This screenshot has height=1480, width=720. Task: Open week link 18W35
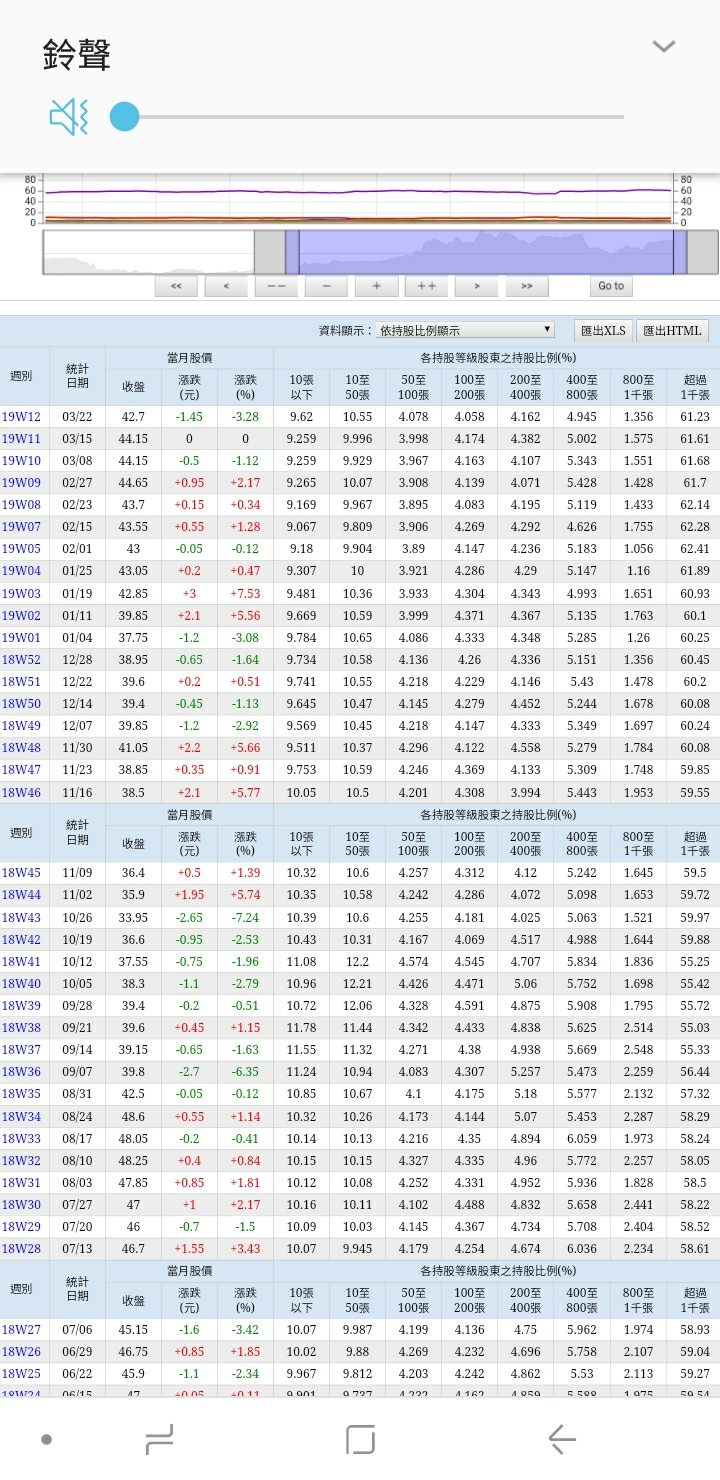(x=21, y=1094)
